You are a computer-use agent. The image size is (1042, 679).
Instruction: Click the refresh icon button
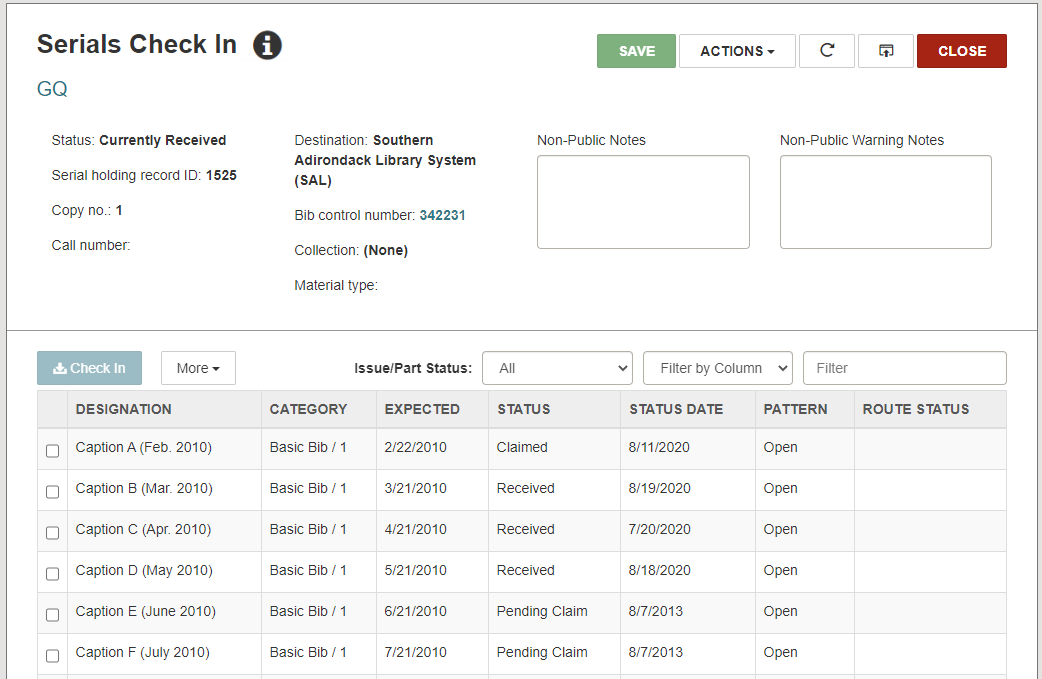826,51
